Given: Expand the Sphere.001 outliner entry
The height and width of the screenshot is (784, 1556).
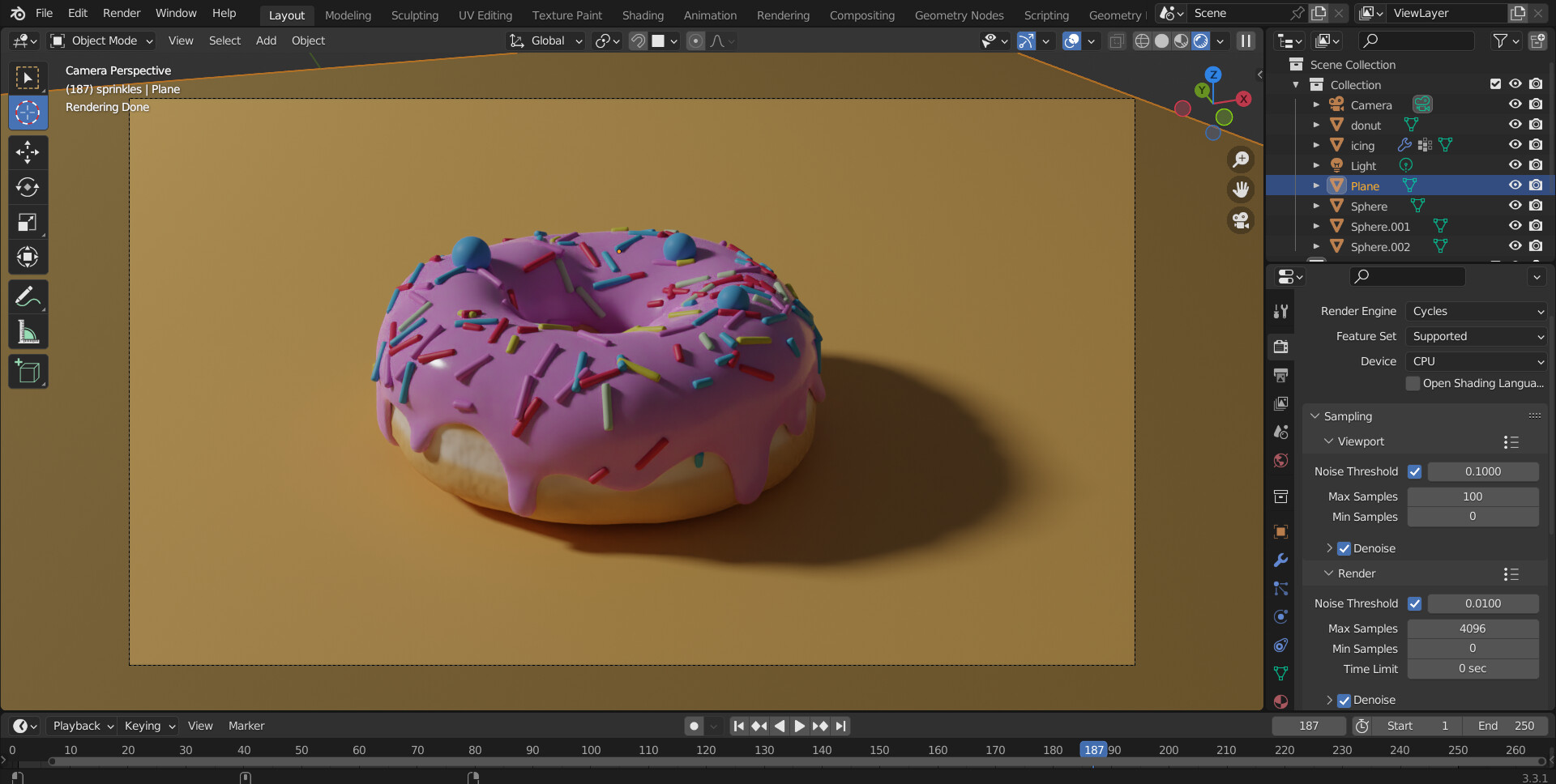Looking at the screenshot, I should (1317, 226).
